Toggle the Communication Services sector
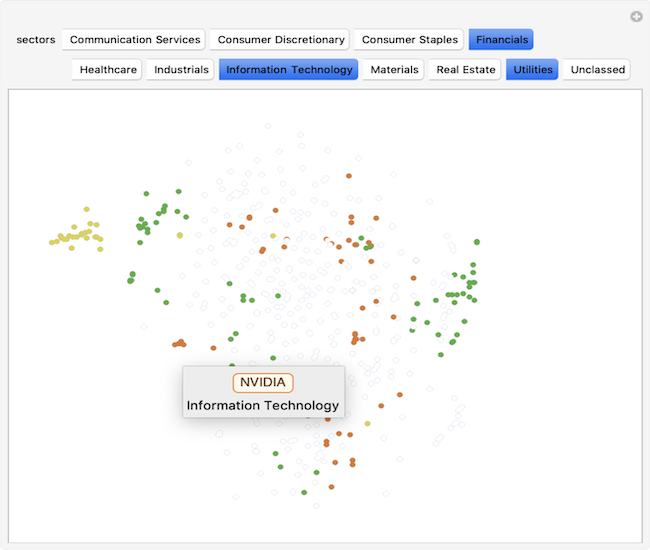The width and height of the screenshot is (650, 550). 135,40
